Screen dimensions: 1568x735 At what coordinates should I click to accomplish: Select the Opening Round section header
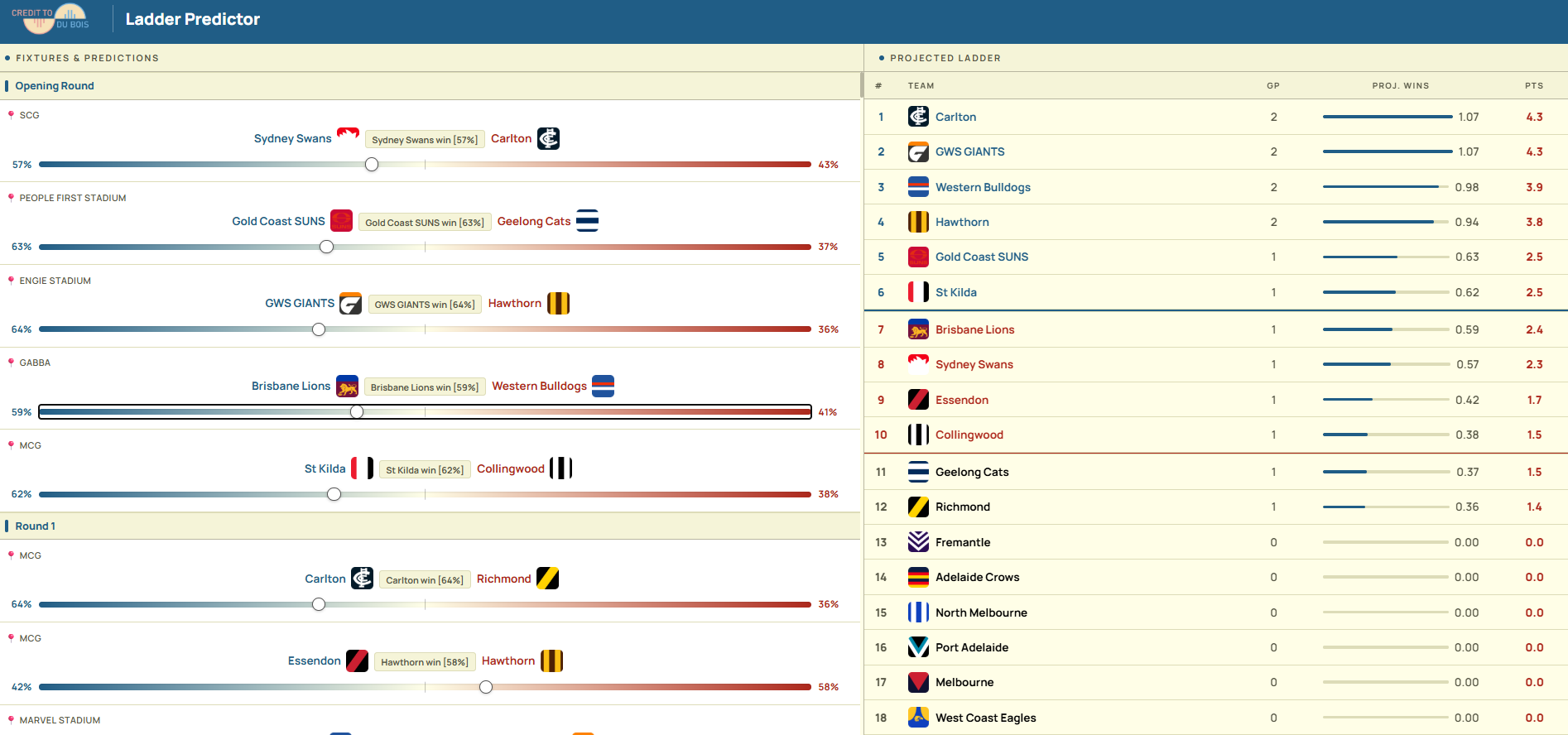[x=430, y=86]
